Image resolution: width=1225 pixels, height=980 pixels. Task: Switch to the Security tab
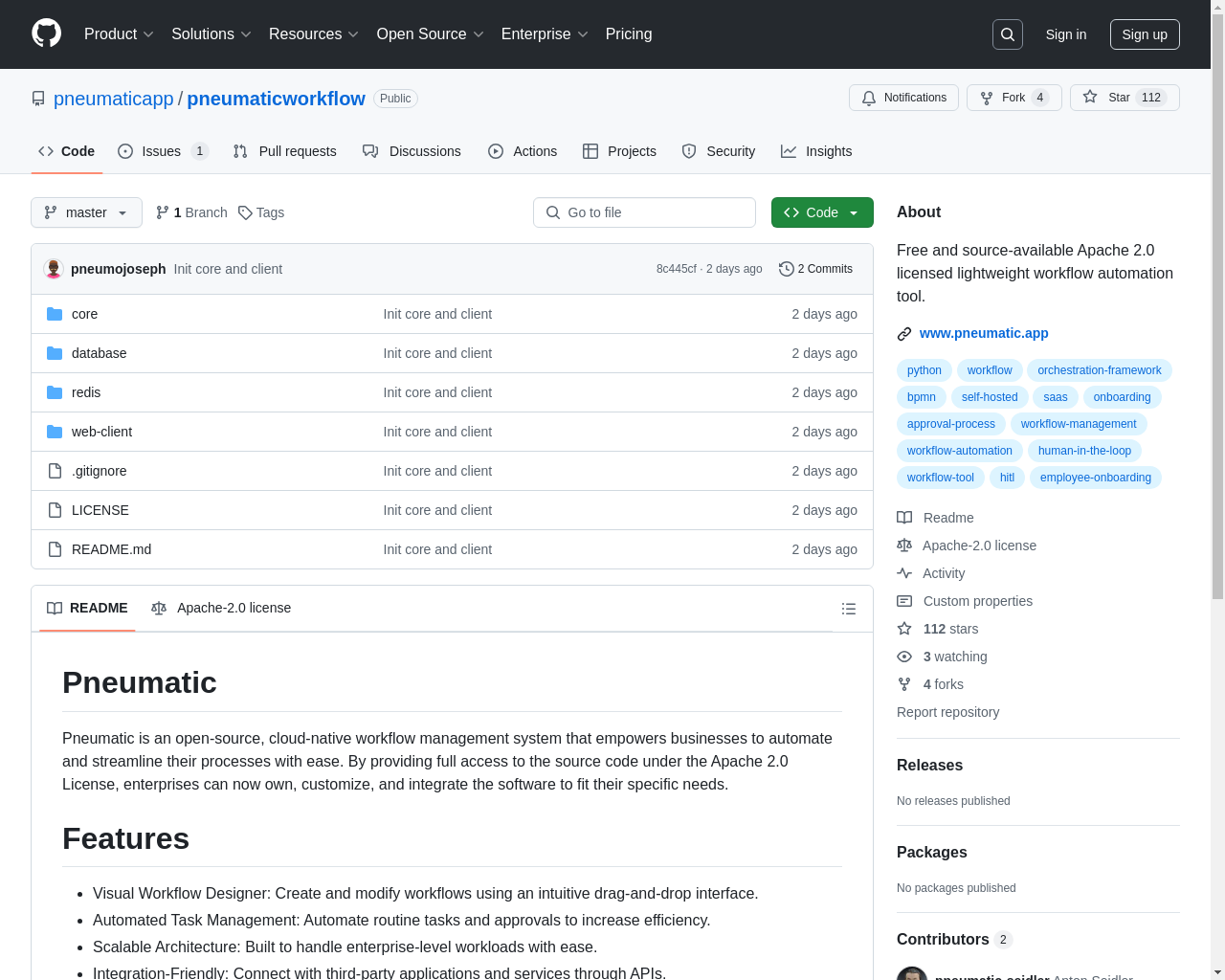[719, 151]
